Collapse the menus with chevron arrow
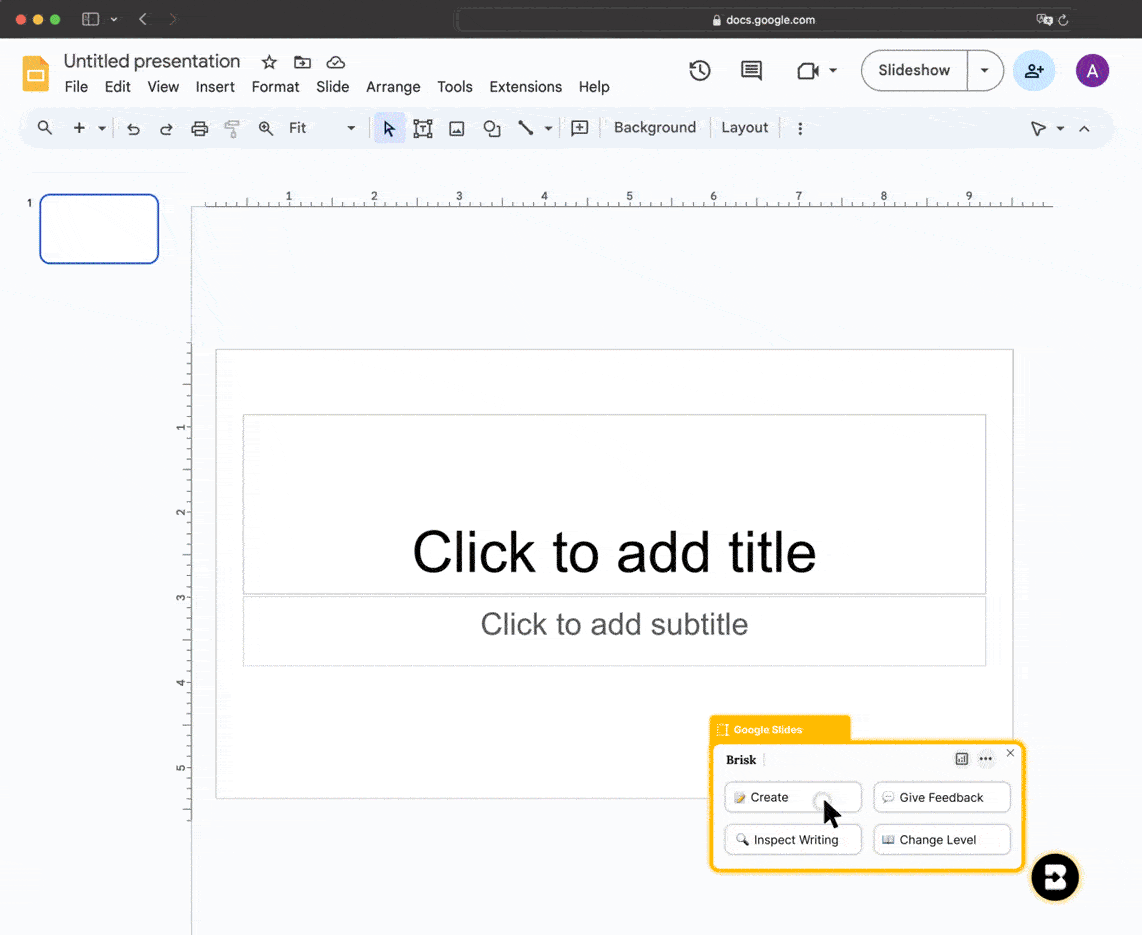 tap(1084, 129)
